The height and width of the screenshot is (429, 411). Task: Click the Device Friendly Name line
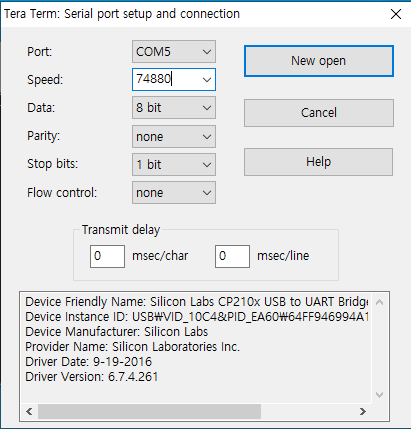click(197, 302)
